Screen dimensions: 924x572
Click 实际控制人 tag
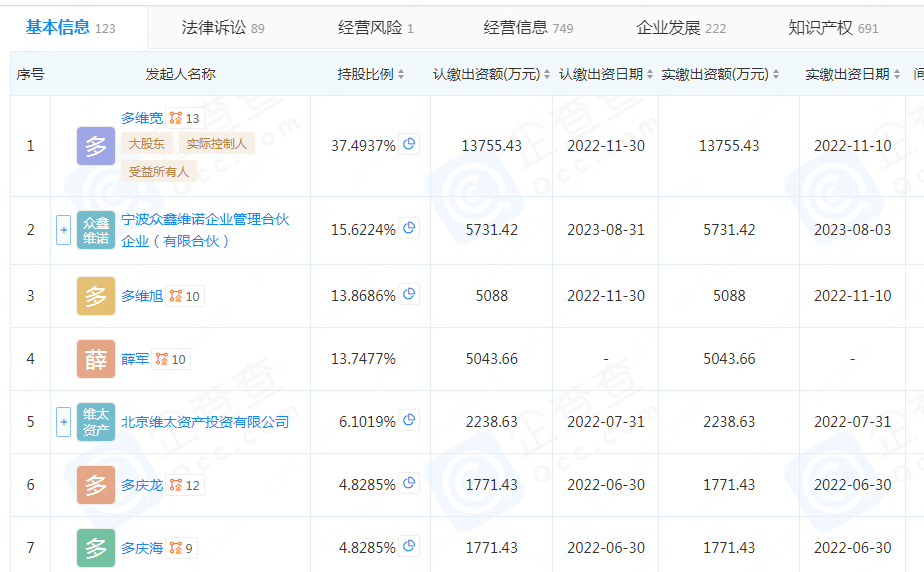[216, 144]
